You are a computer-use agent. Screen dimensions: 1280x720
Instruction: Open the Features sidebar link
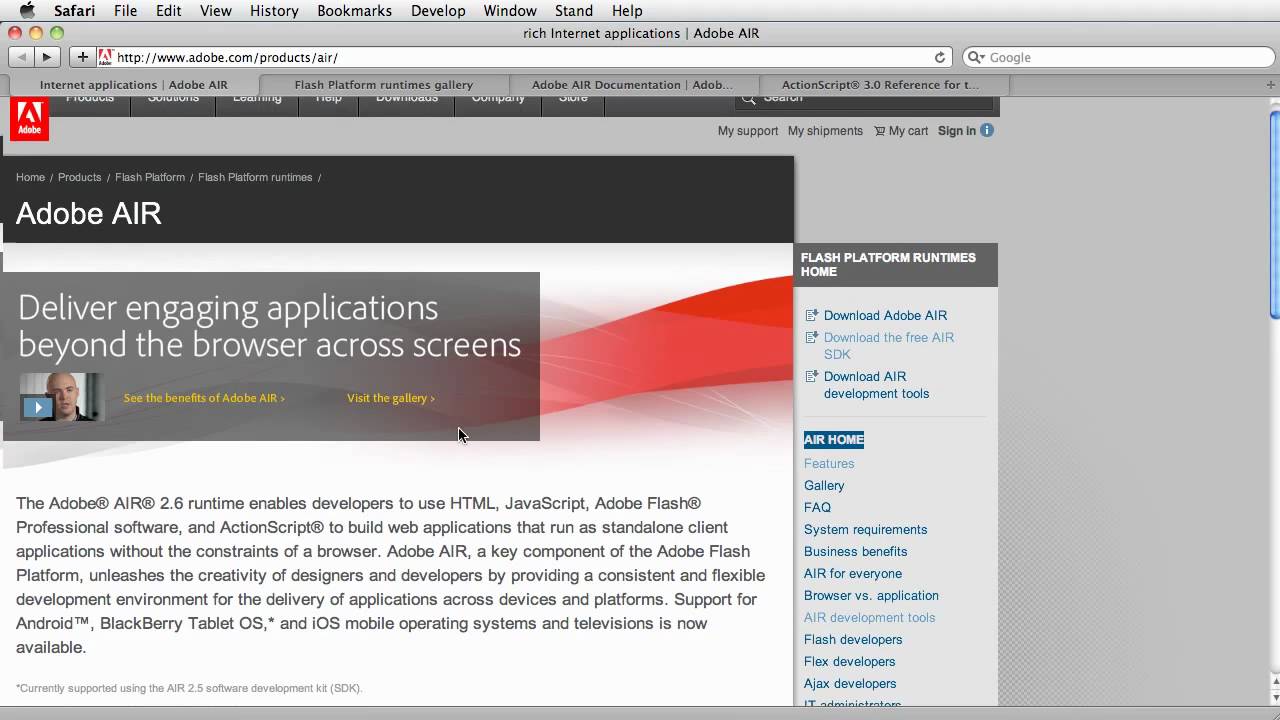pos(829,464)
